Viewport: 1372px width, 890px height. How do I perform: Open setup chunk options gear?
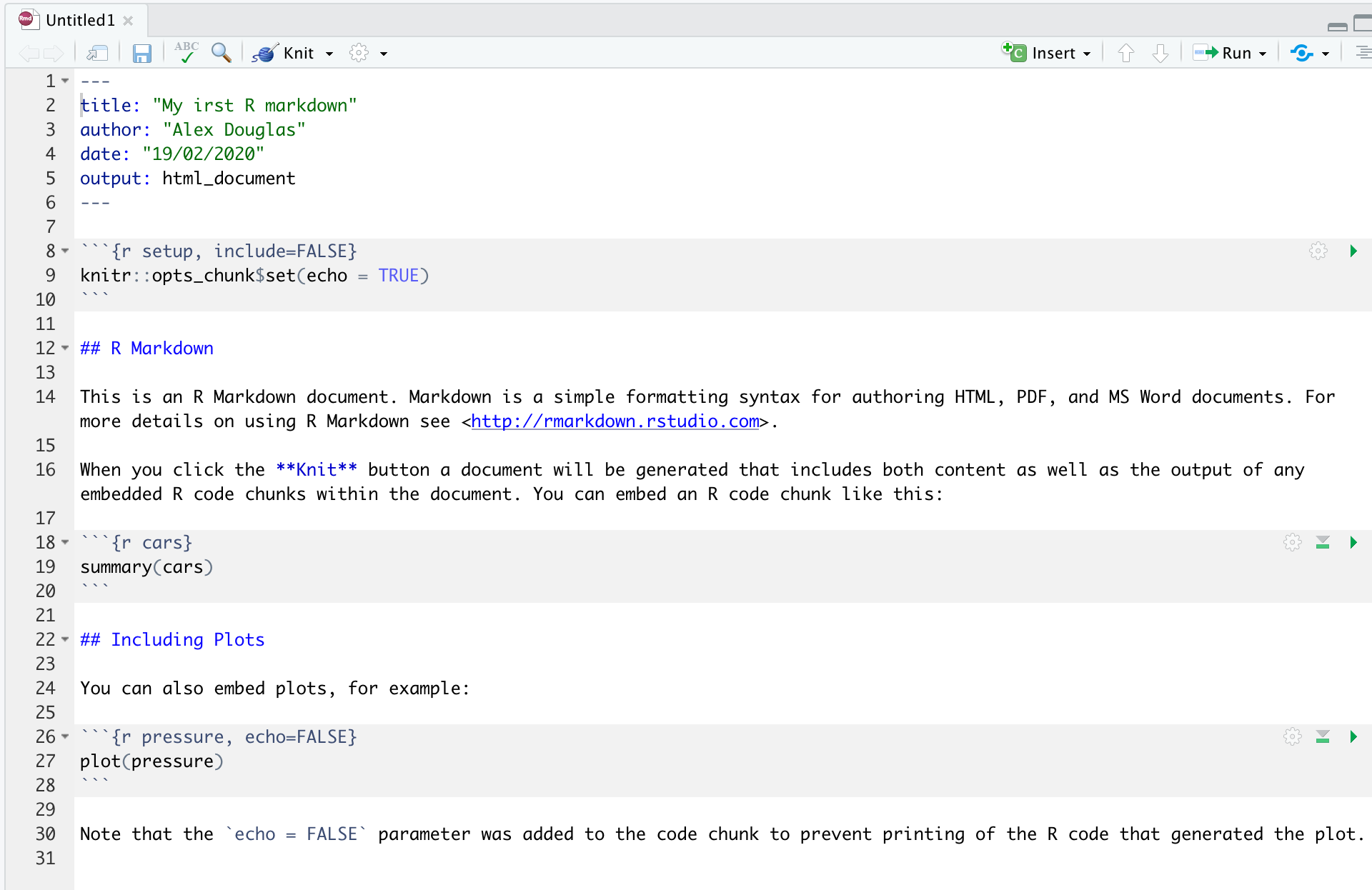coord(1318,251)
